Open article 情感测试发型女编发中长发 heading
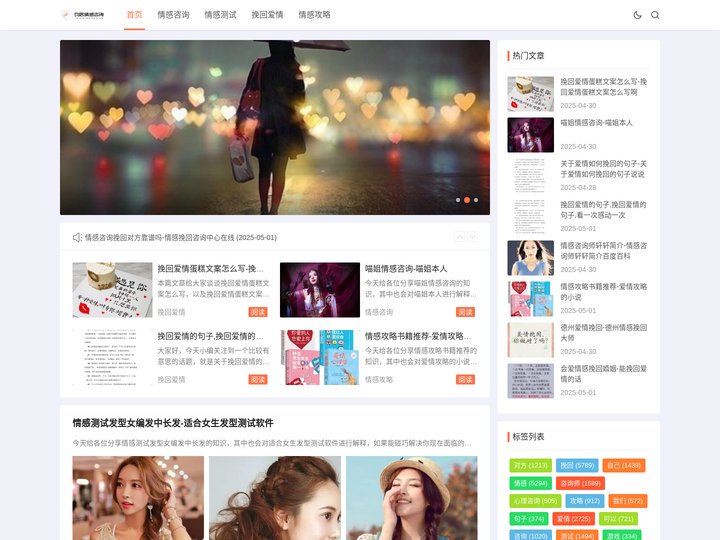 click(173, 423)
